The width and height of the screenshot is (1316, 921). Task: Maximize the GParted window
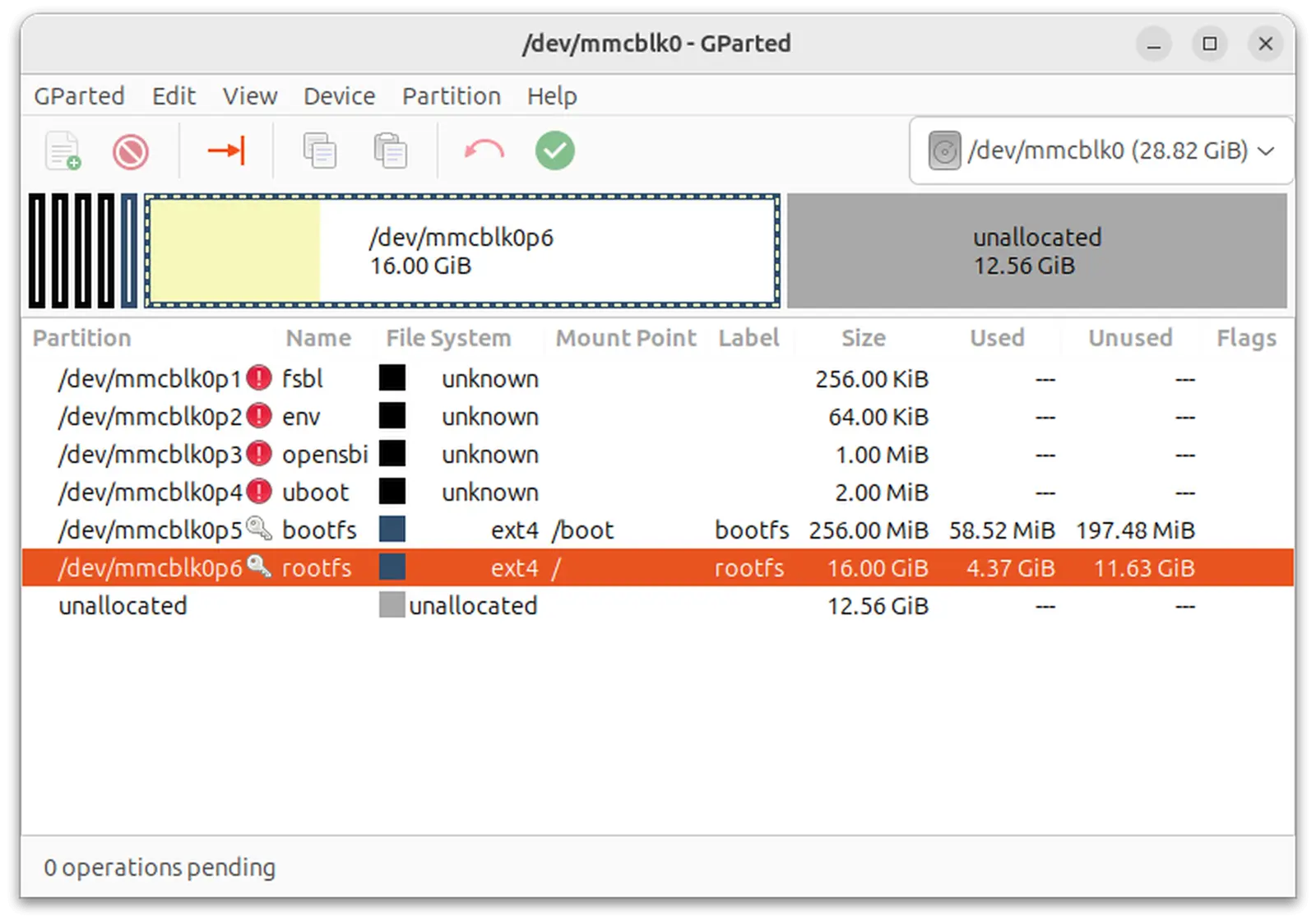click(x=1210, y=44)
